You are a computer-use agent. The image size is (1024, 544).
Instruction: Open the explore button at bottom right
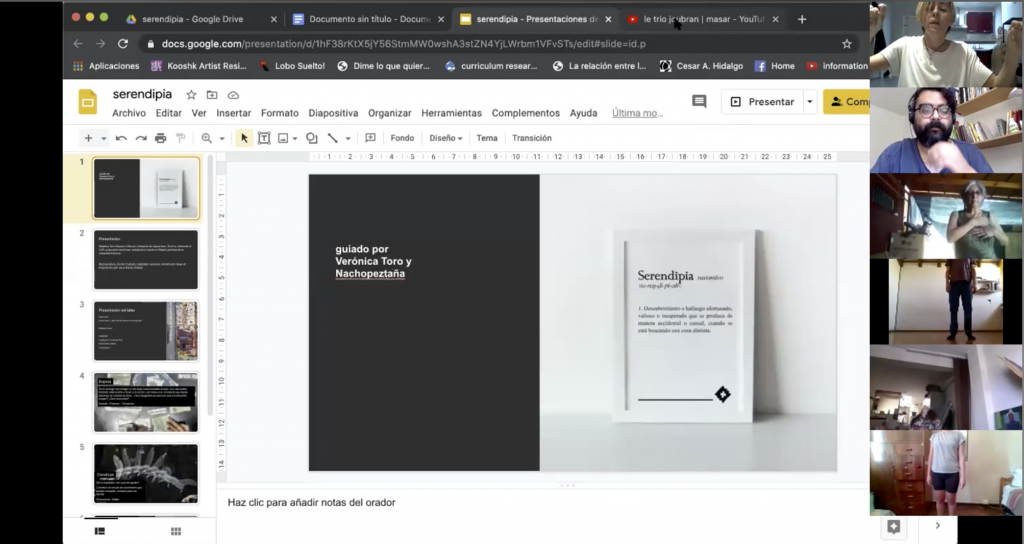[x=893, y=526]
